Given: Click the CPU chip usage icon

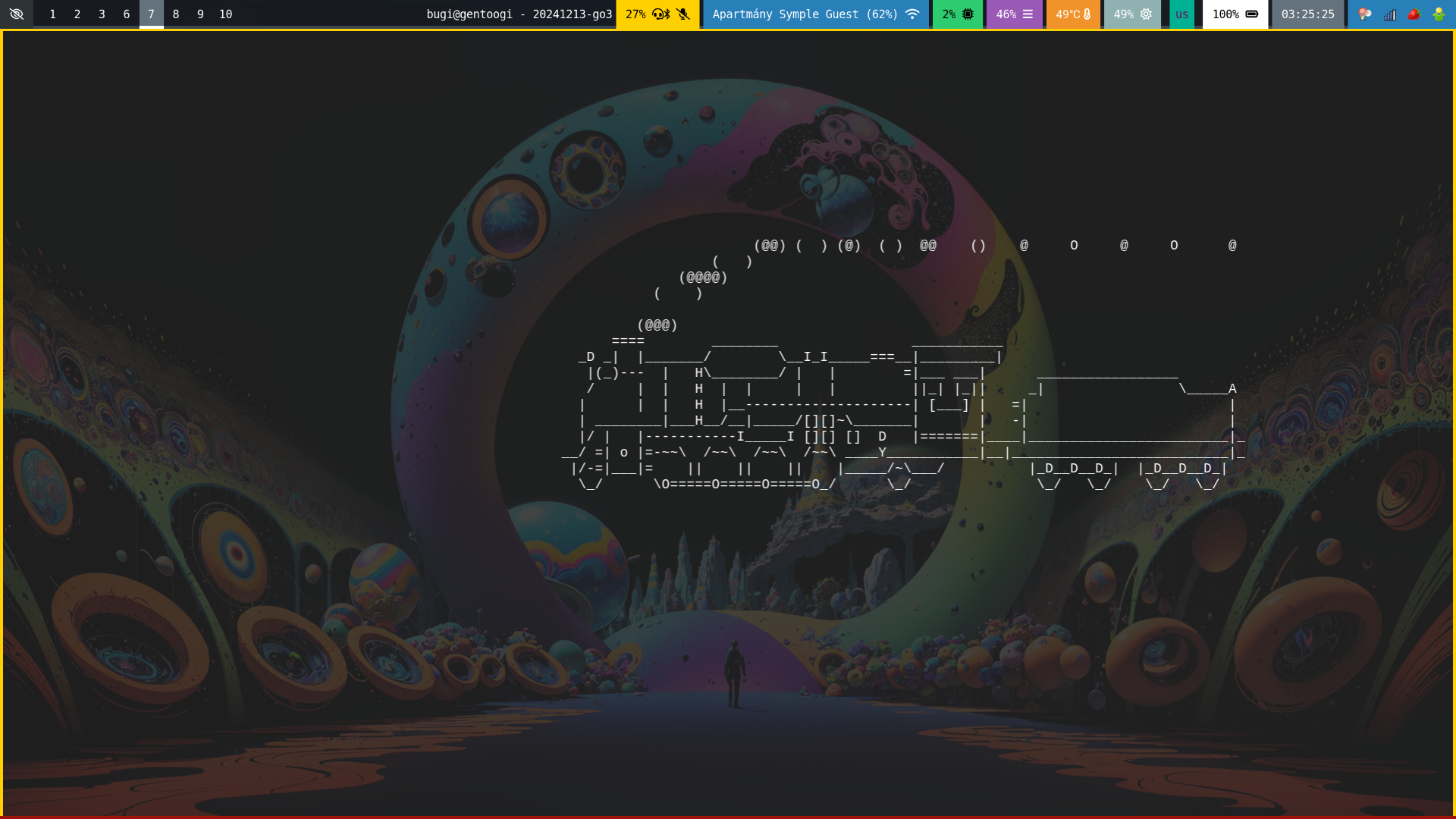Looking at the screenshot, I should [968, 14].
